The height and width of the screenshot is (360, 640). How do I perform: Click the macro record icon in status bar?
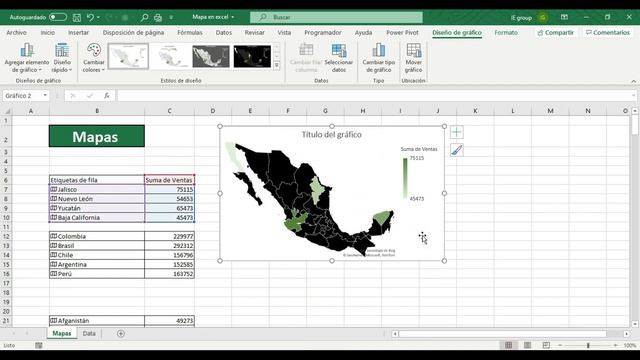point(39,345)
